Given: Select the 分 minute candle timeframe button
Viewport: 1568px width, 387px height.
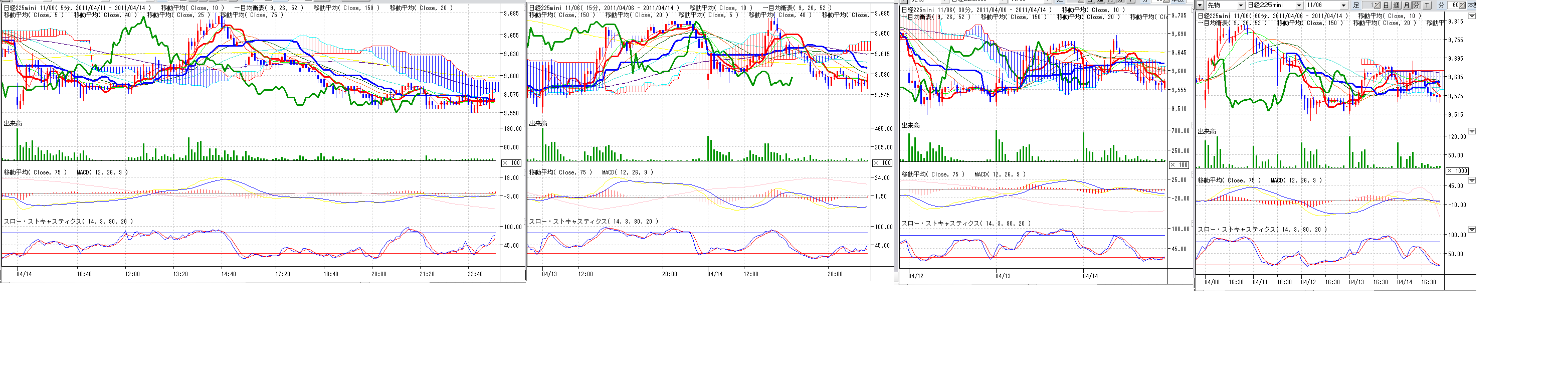Looking at the screenshot, I should pyautogui.click(x=1416, y=6).
